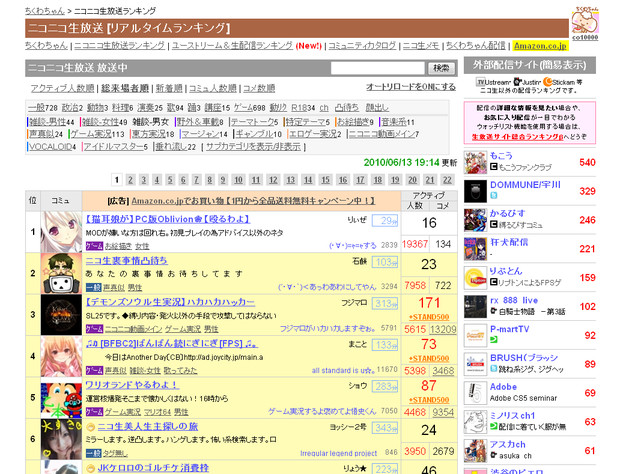Open 【猫耳娘が】PC版Oblivion broadcast title
Image resolution: width=620 pixels, height=474 pixels.
pyautogui.click(x=168, y=219)
